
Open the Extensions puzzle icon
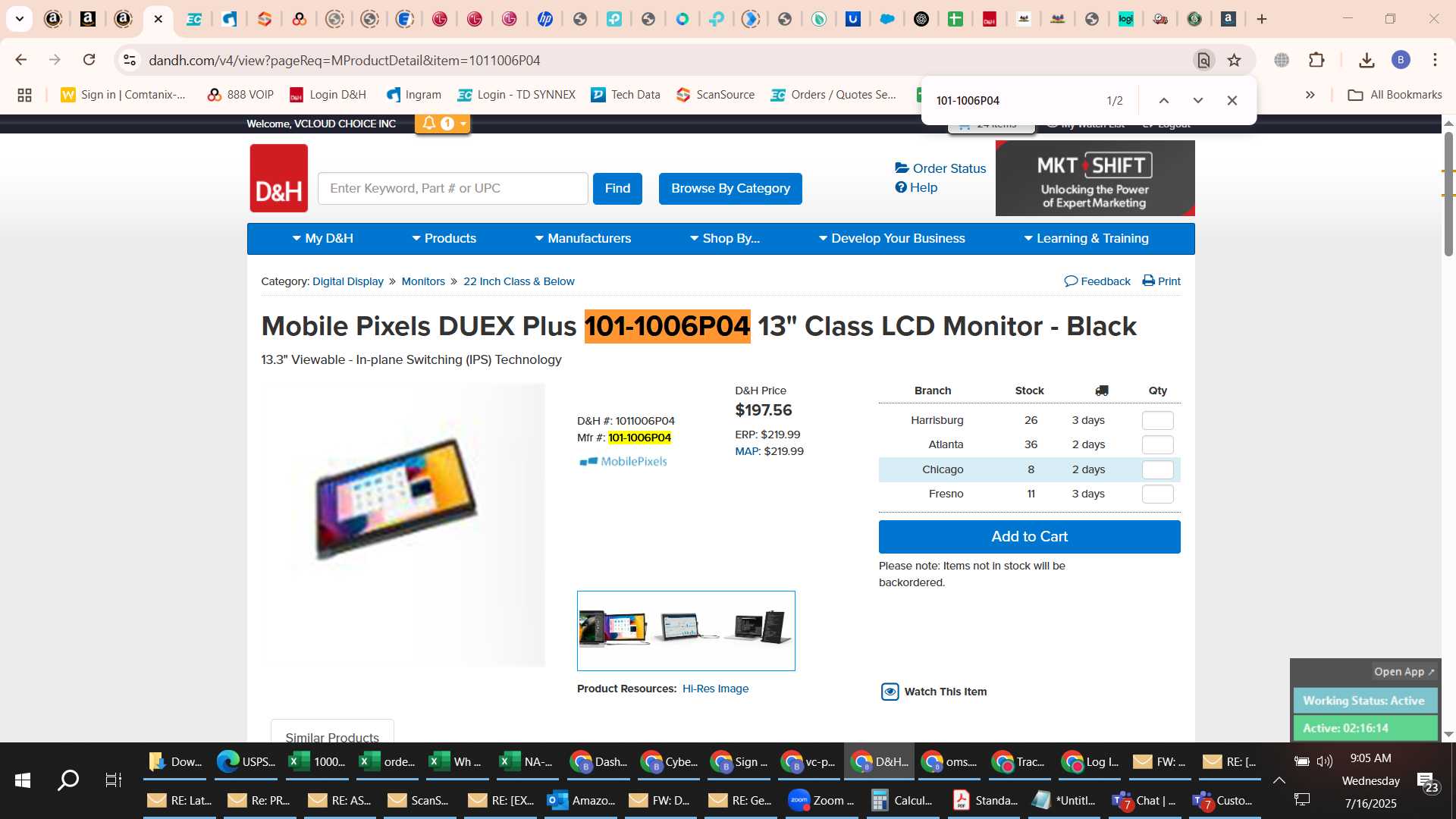tap(1317, 60)
